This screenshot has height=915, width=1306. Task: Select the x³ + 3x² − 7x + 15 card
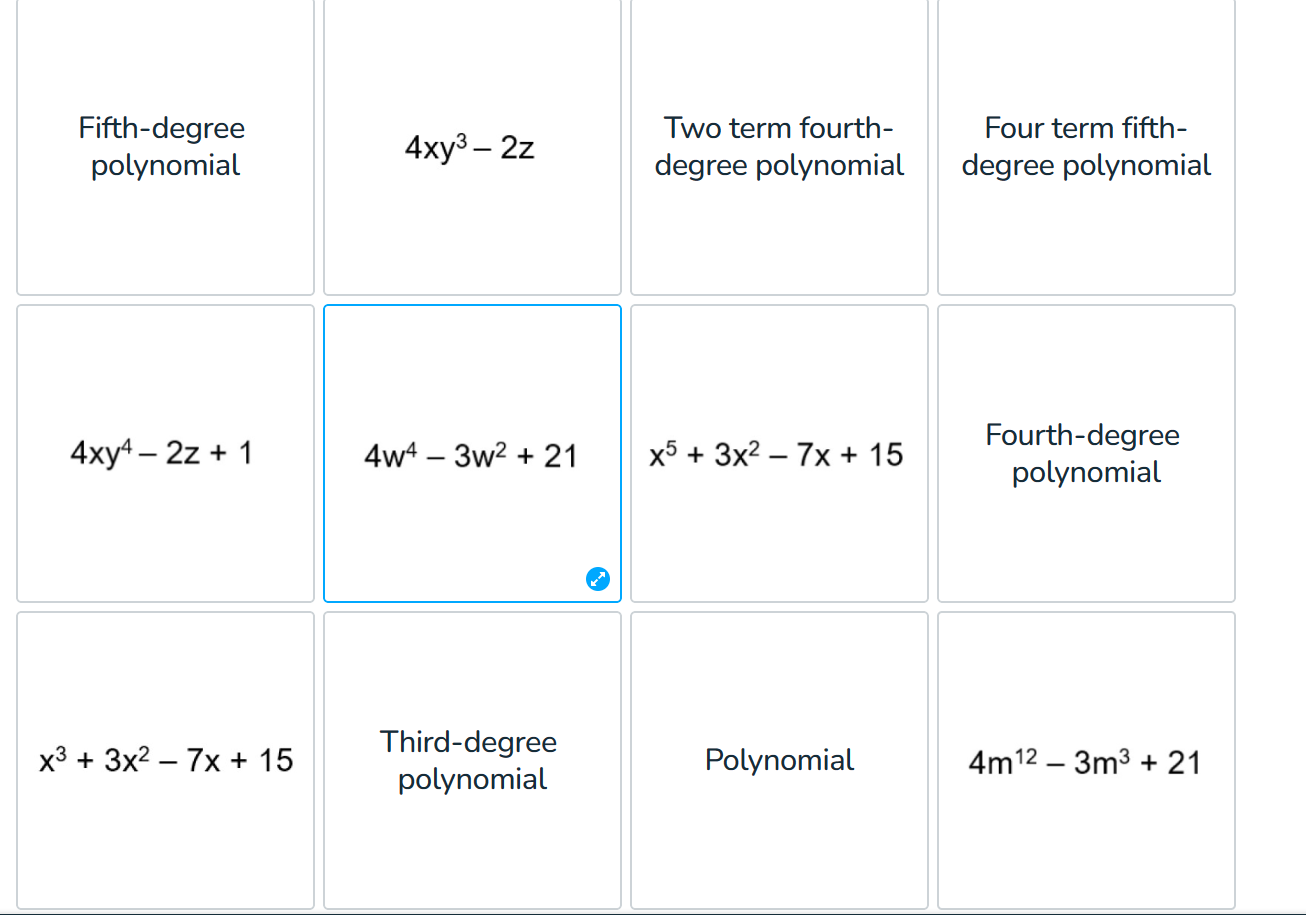[165, 760]
